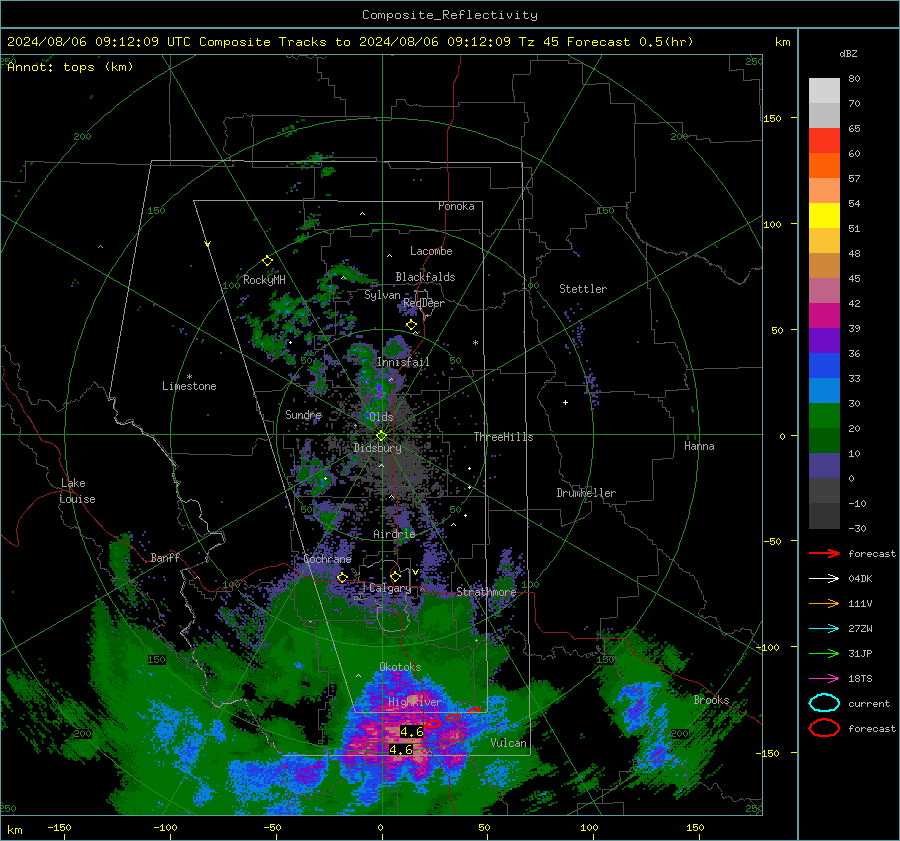Click the magenta 42-39 dBZ color swatch

[x=824, y=316]
